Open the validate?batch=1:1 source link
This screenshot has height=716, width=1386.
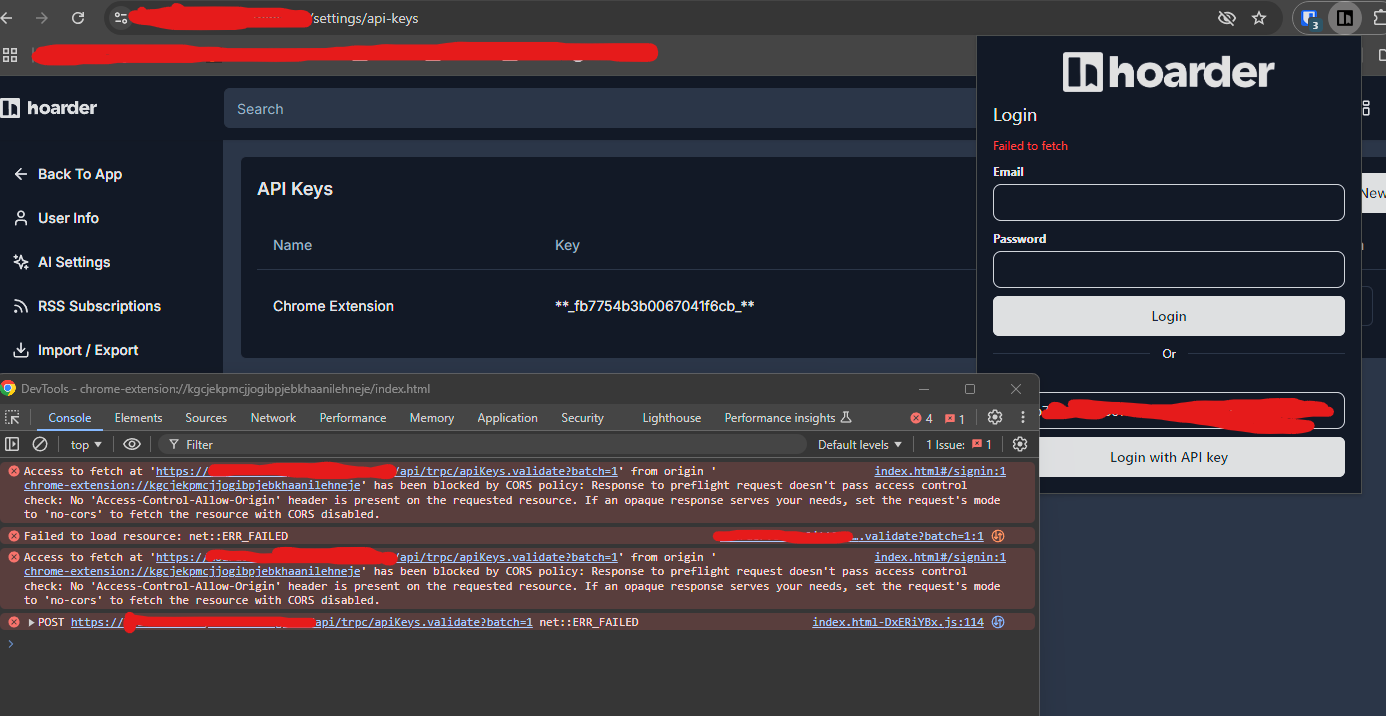(849, 536)
